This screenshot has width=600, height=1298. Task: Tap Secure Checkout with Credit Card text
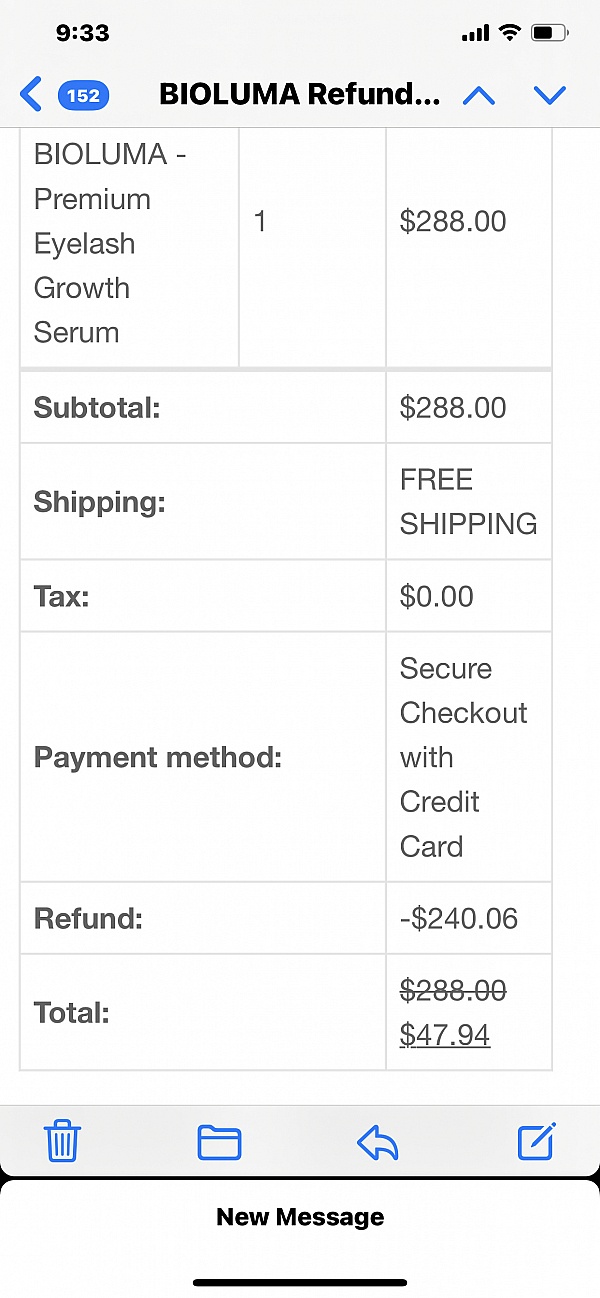[463, 757]
